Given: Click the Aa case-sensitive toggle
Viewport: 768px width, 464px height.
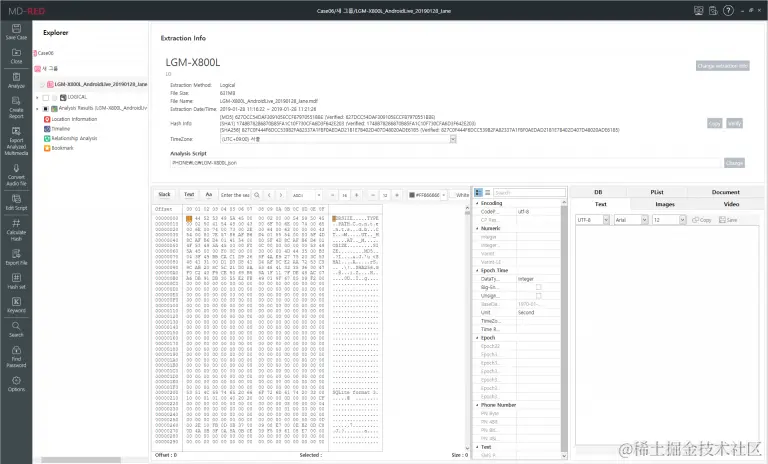Looking at the screenshot, I should coord(209,195).
